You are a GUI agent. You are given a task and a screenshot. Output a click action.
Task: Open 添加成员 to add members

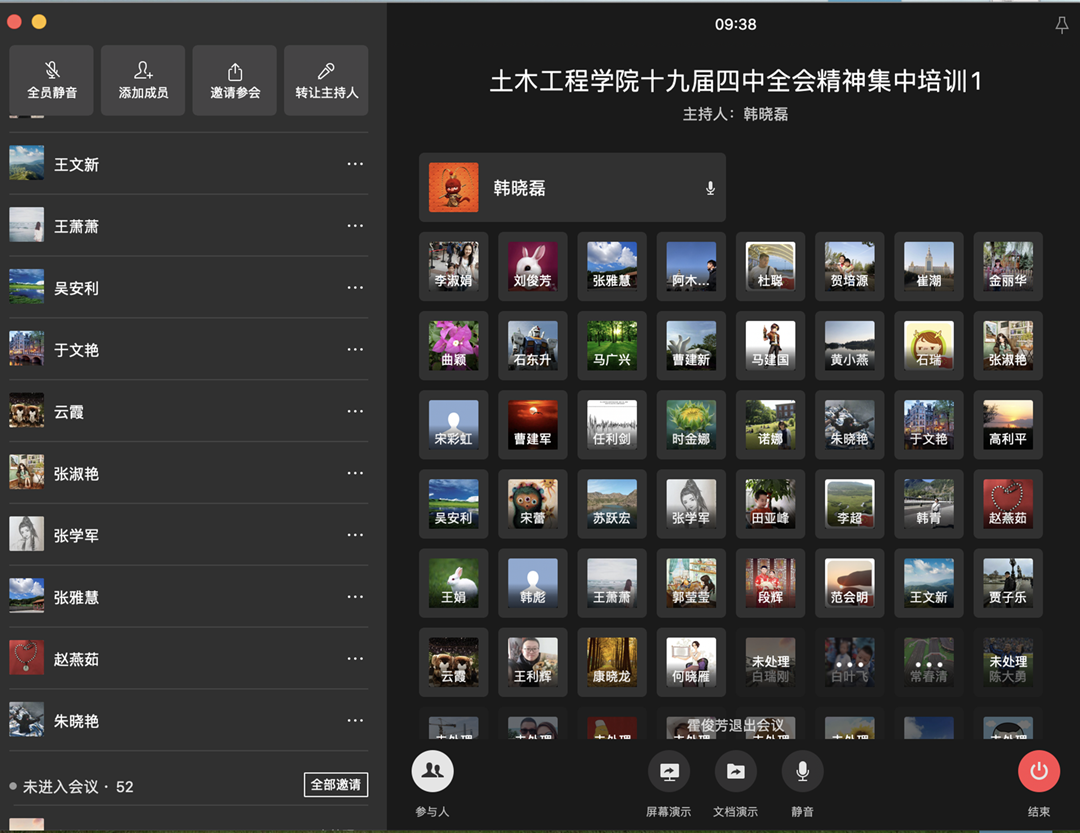(143, 71)
